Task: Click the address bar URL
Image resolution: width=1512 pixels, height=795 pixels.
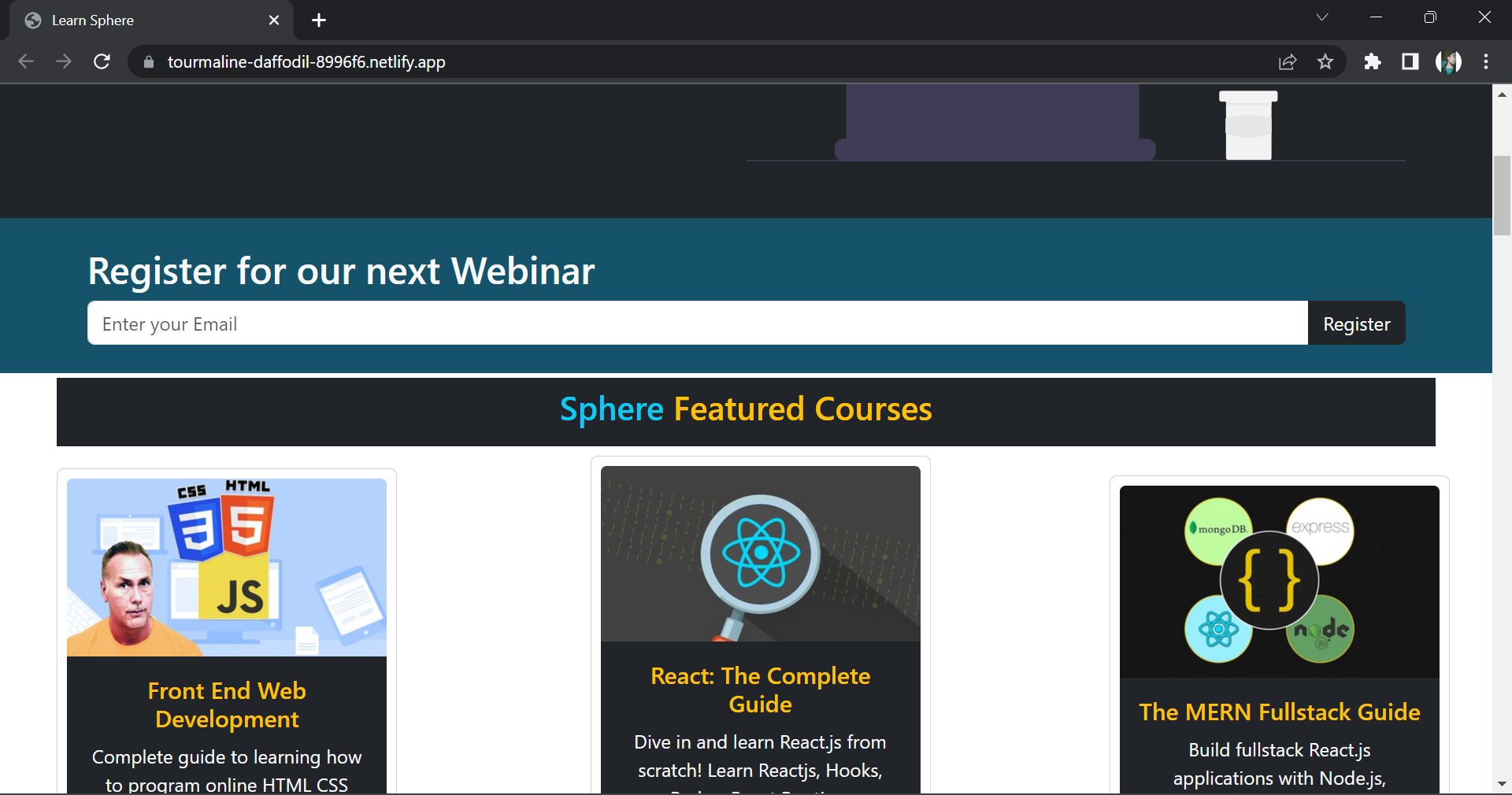Action: point(306,61)
